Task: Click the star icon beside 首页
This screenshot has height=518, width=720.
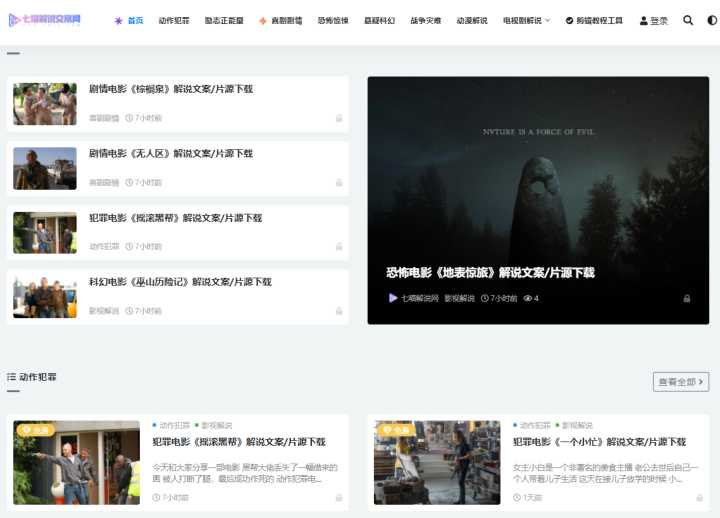Action: [x=118, y=21]
